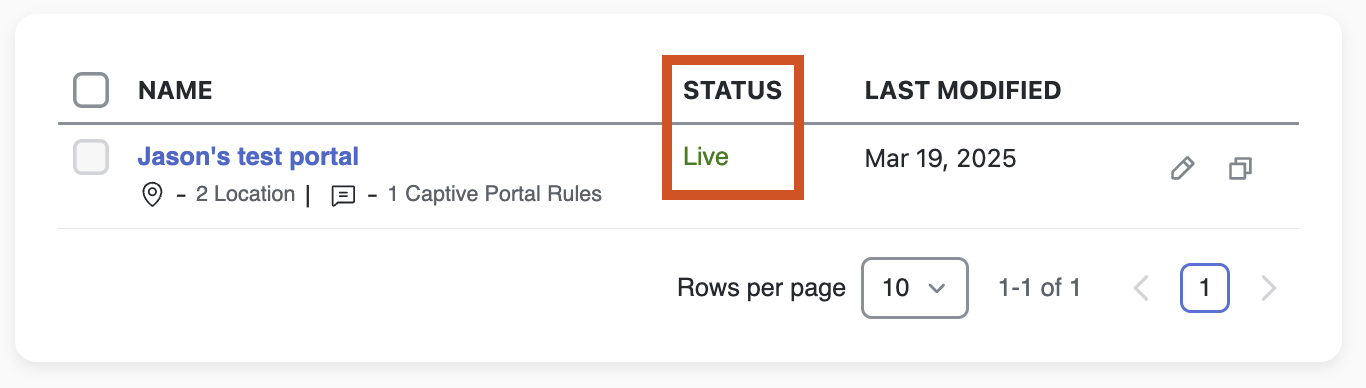The image size is (1366, 388).
Task: Click the captive portal rules message icon
Action: tap(343, 196)
